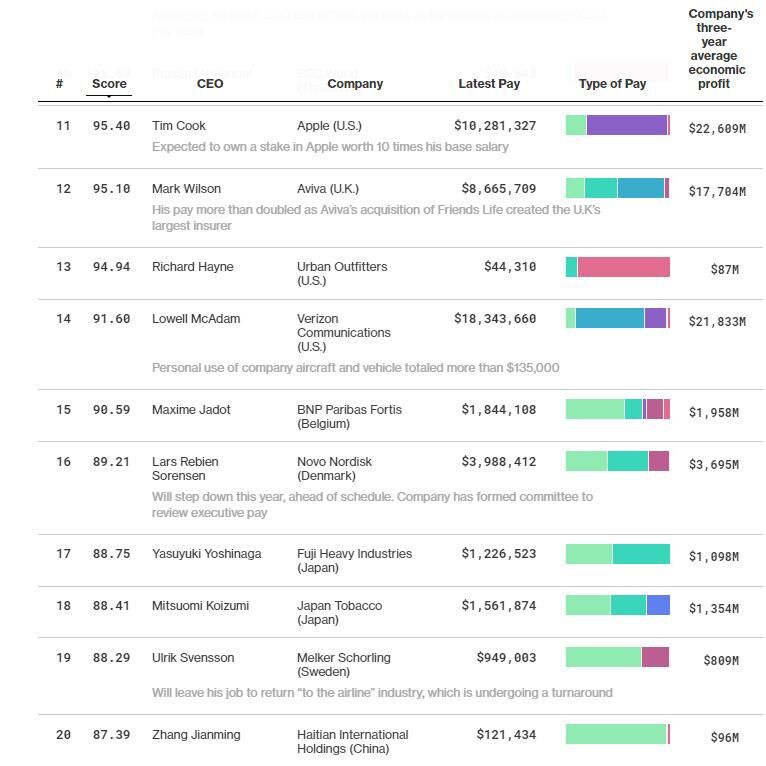Click Ulrik Svensson's magenta pay bar segment
The image size is (766, 766).
[x=655, y=658]
